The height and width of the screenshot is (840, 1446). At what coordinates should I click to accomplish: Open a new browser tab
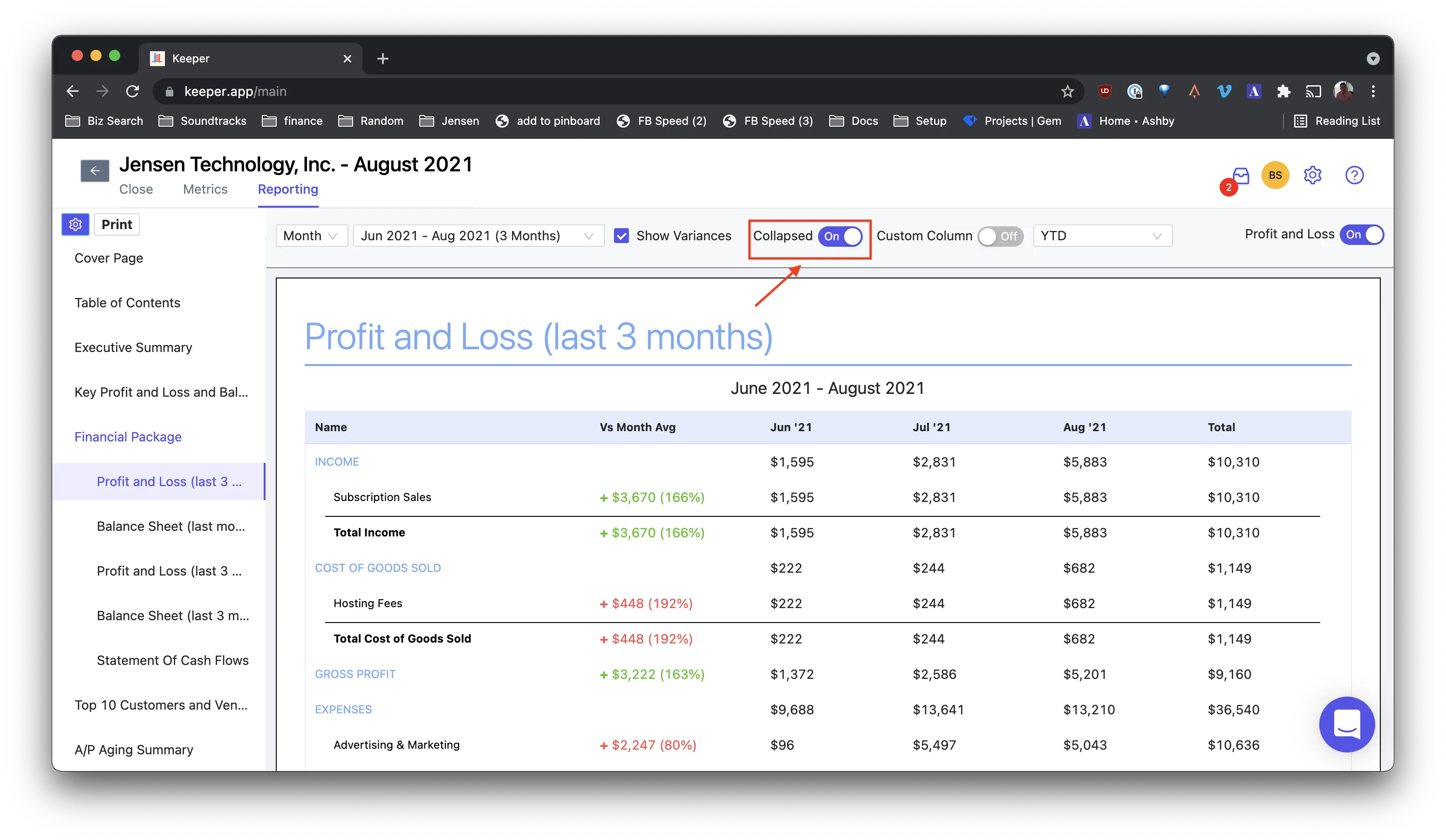383,59
